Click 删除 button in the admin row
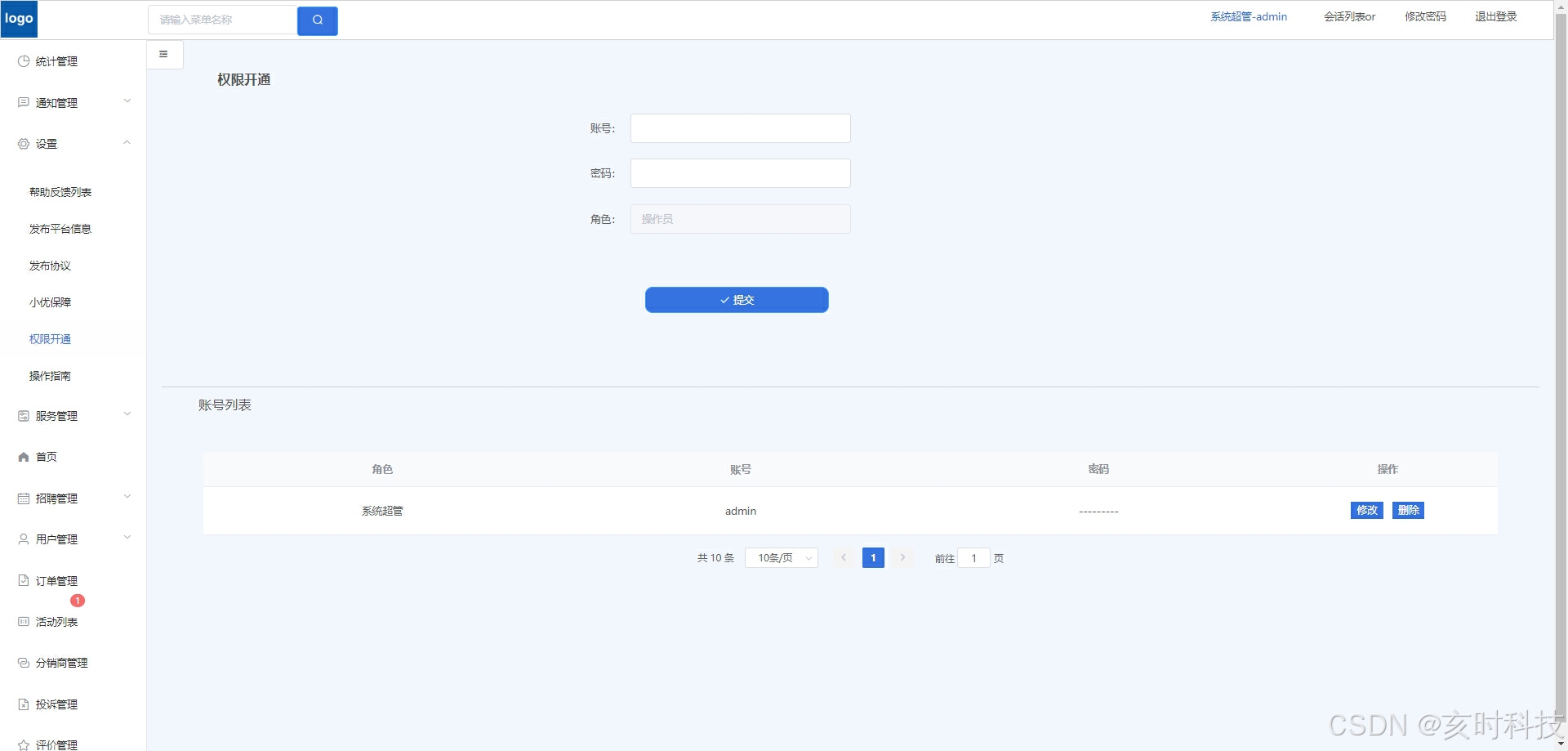 click(1408, 511)
